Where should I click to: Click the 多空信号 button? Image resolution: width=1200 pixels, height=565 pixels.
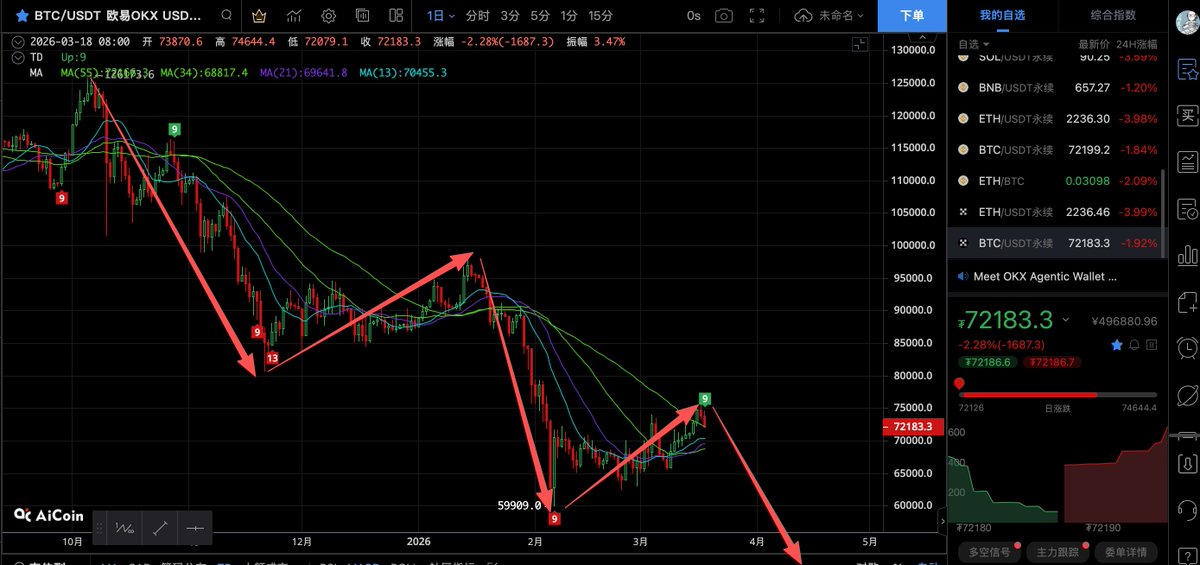(x=990, y=551)
